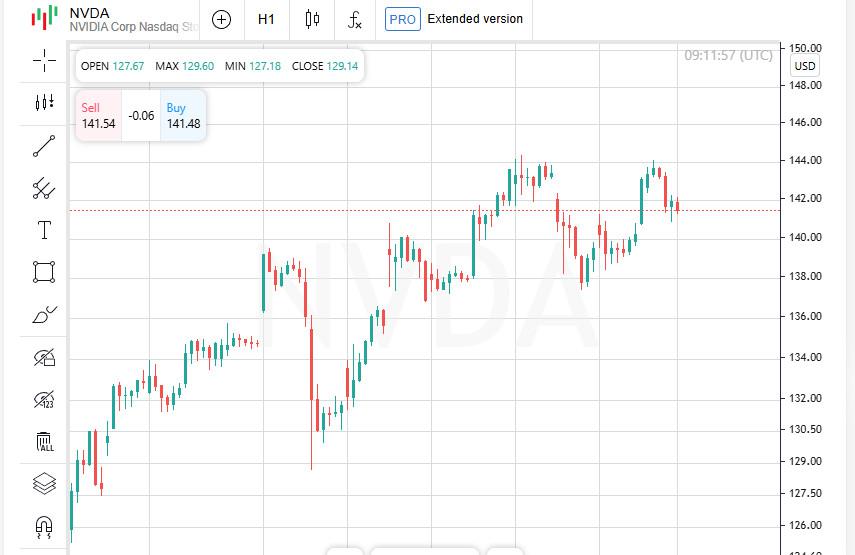Click the NVDA symbol name
Image resolution: width=855 pixels, height=555 pixels.
[89, 13]
